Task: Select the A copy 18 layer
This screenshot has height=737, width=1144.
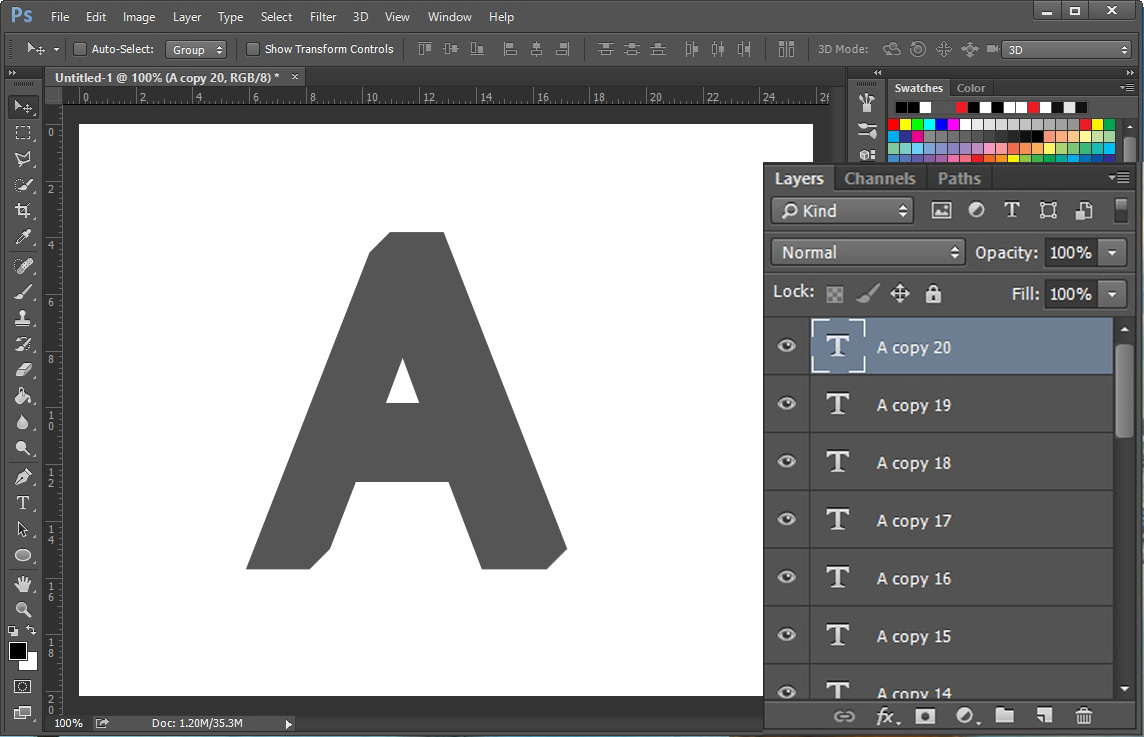Action: click(961, 463)
